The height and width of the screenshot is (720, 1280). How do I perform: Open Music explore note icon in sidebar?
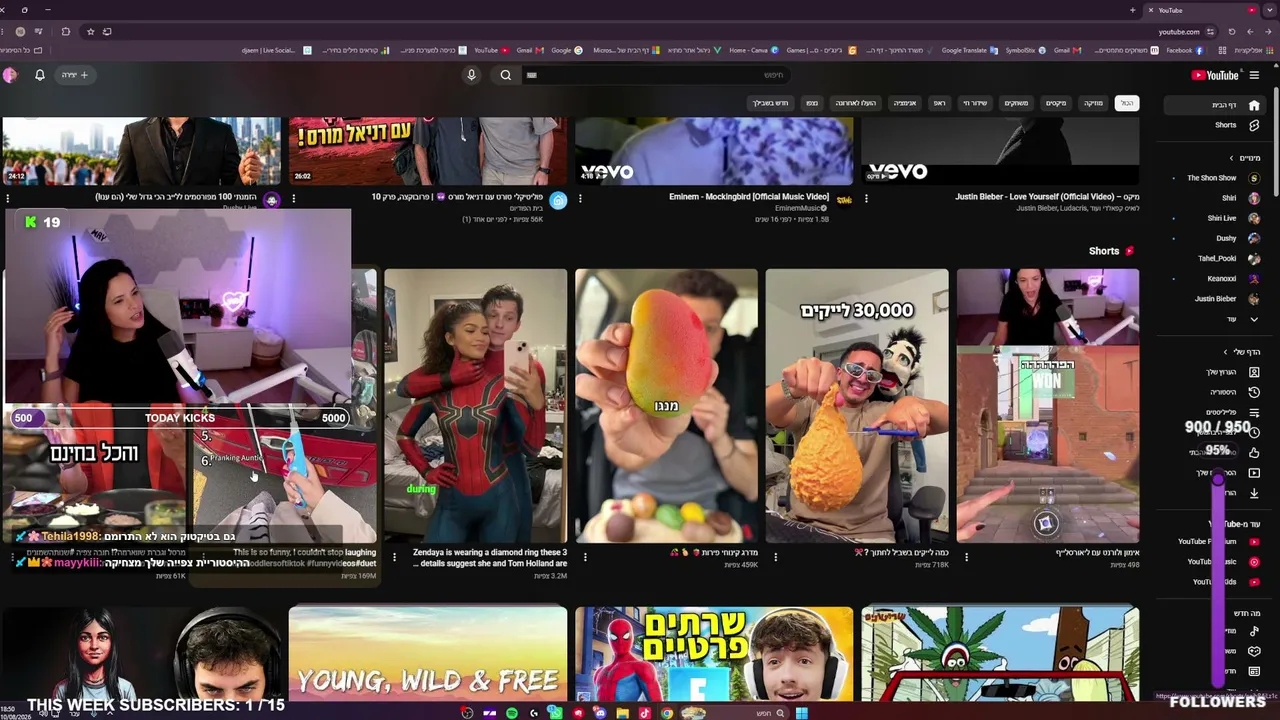(x=1254, y=631)
